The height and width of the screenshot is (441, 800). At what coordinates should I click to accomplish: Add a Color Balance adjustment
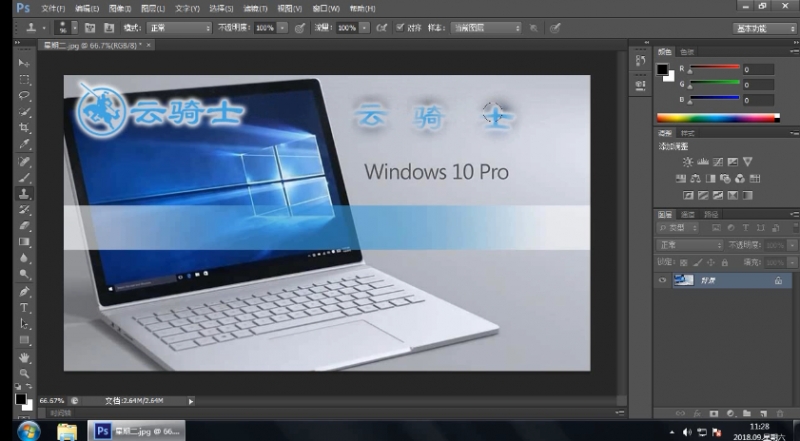pyautogui.click(x=695, y=179)
